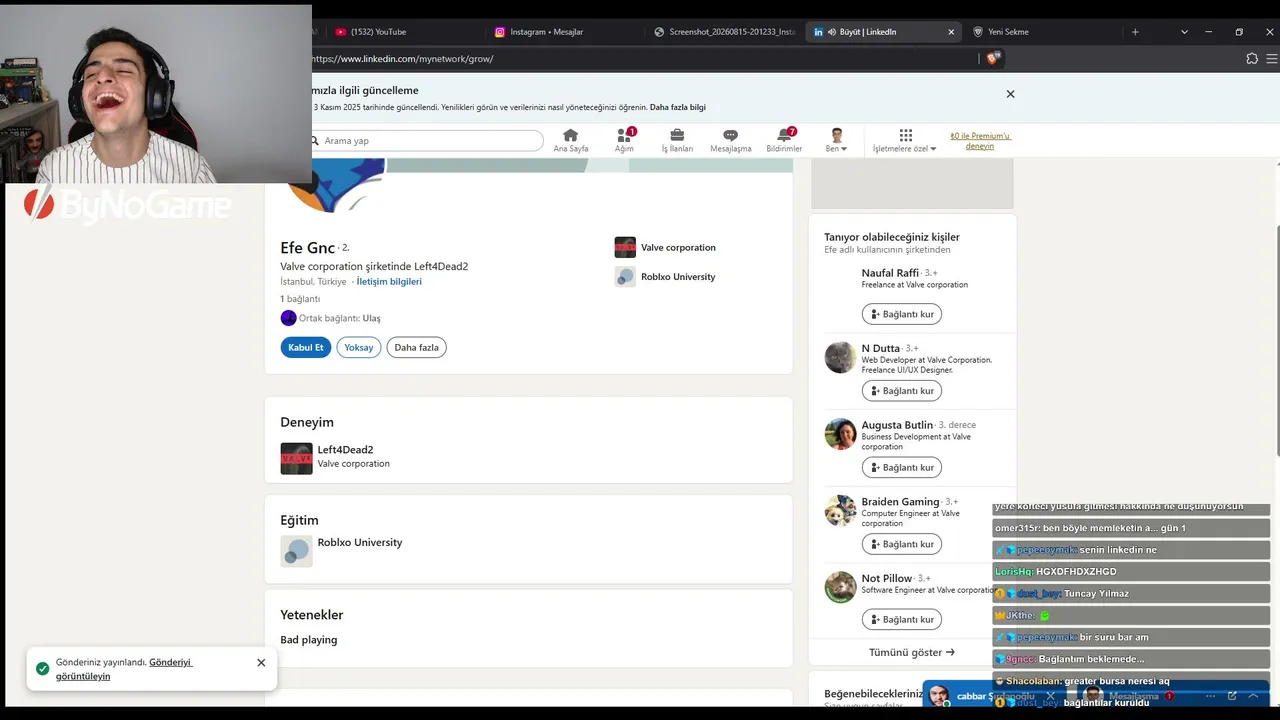Screen dimensions: 1280x720
Task: Focus the Arama yap search field
Action: tap(428, 141)
